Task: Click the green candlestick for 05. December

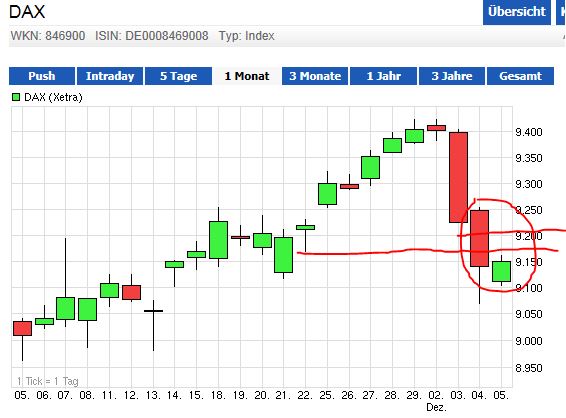Action: (x=501, y=271)
